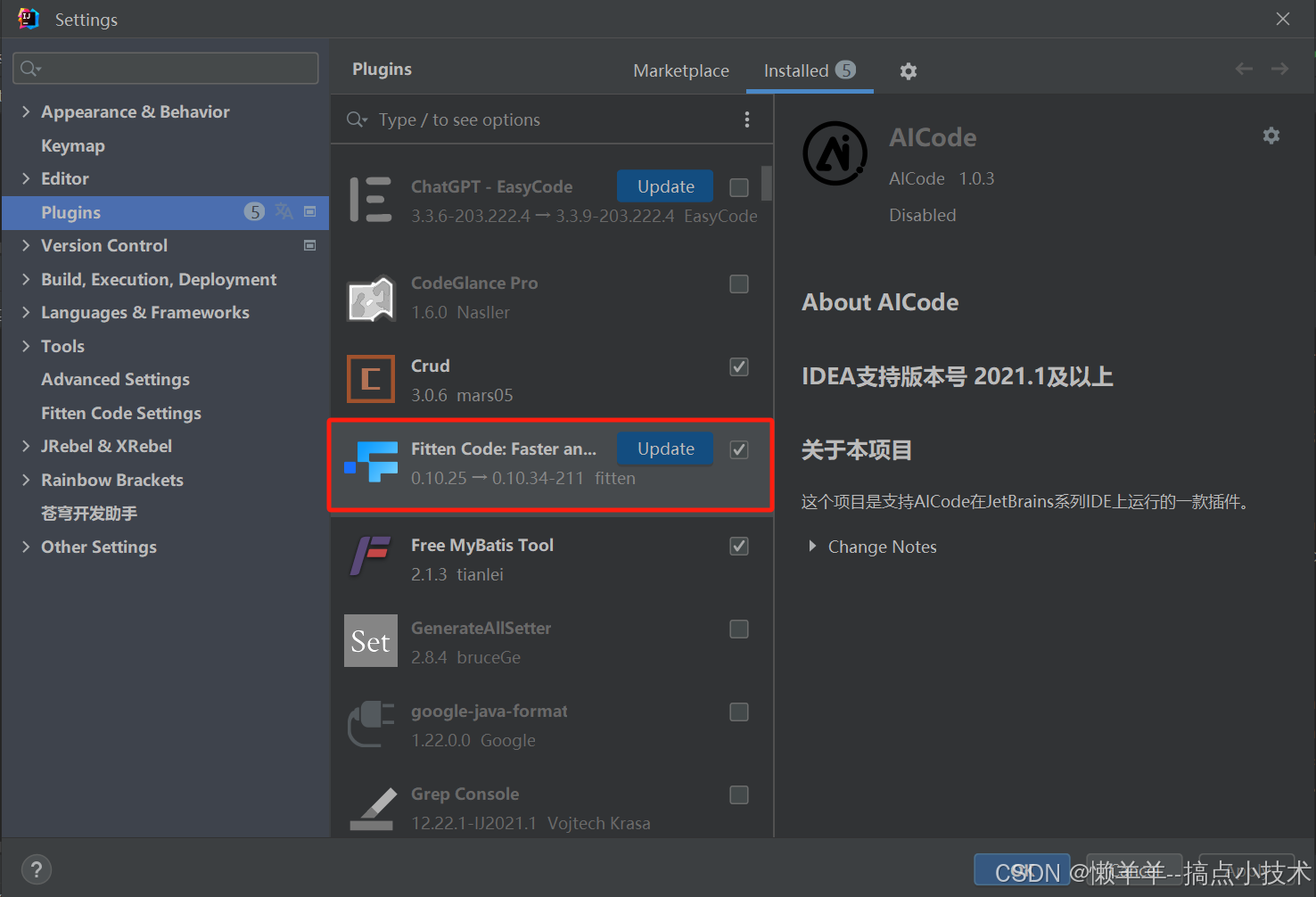Viewport: 1316px width, 897px height.
Task: Select Keymap in settings tree
Action: [x=73, y=145]
